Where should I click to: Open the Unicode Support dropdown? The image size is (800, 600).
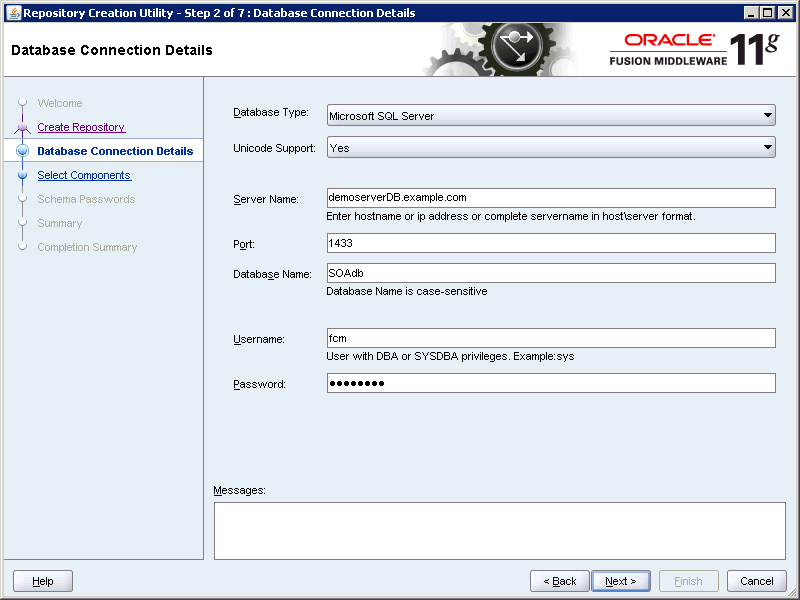click(550, 147)
